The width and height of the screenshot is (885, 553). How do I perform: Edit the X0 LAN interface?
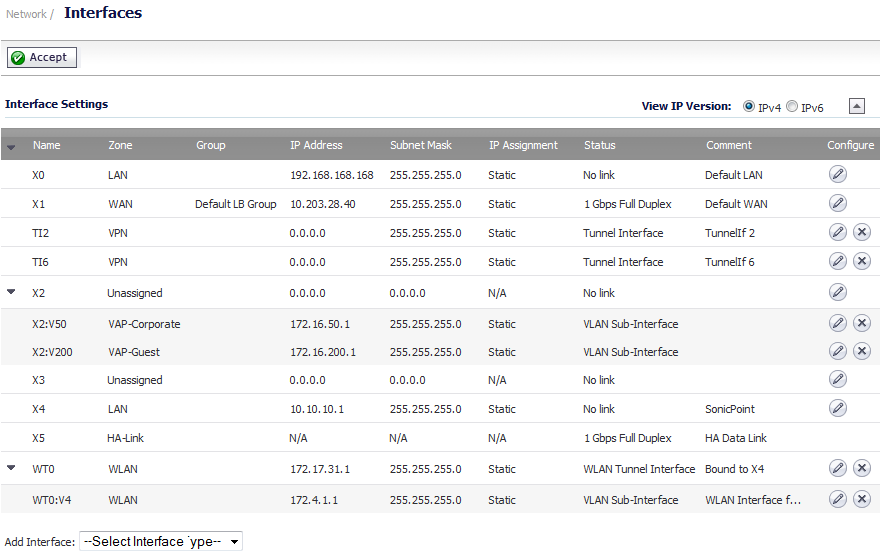[838, 174]
